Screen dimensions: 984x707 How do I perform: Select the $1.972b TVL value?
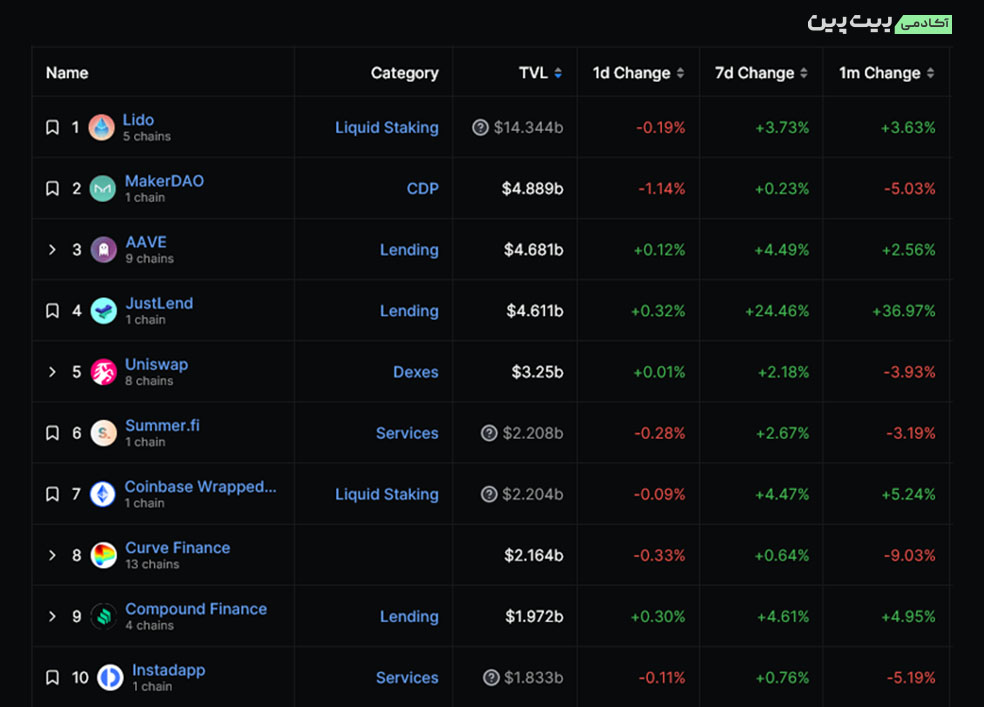pyautogui.click(x=534, y=617)
